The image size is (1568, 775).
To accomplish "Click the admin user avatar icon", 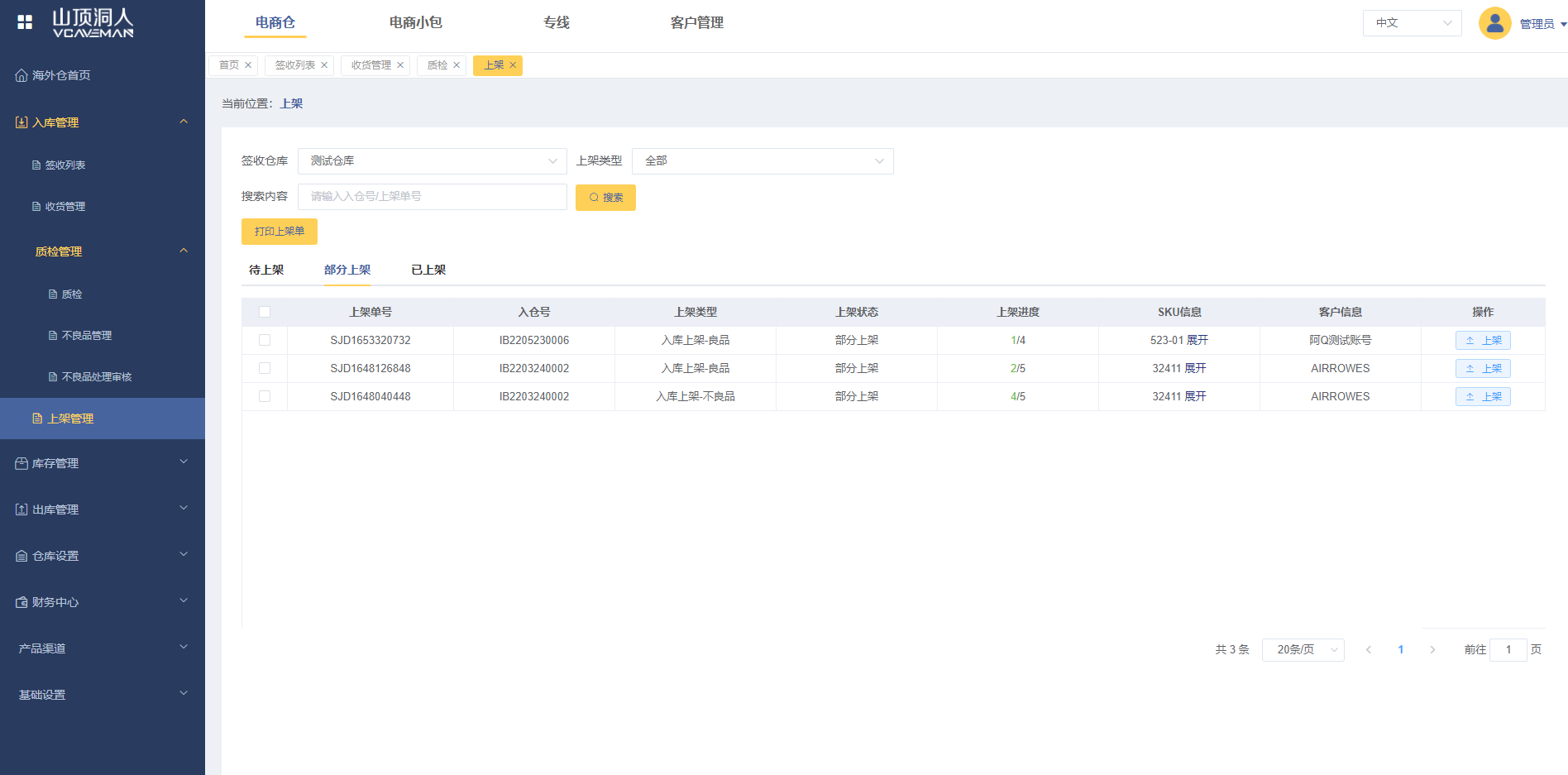I will [1494, 23].
